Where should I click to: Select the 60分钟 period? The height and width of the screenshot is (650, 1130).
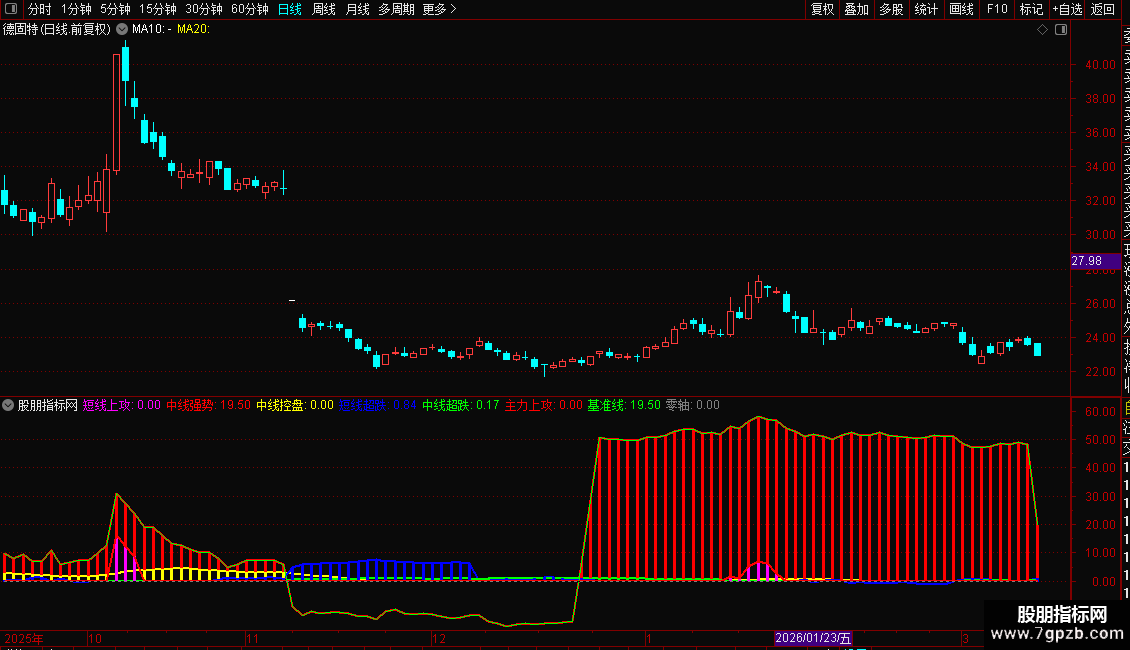click(x=249, y=9)
